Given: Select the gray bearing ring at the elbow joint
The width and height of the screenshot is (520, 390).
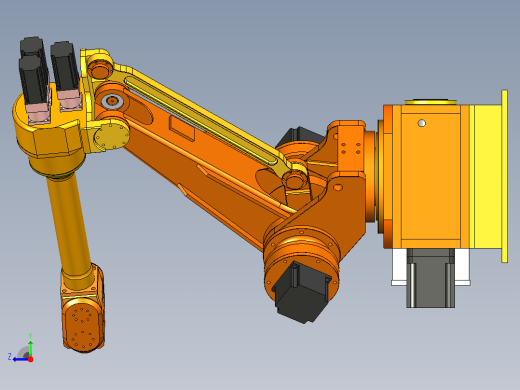Looking at the screenshot, I should (112, 101).
